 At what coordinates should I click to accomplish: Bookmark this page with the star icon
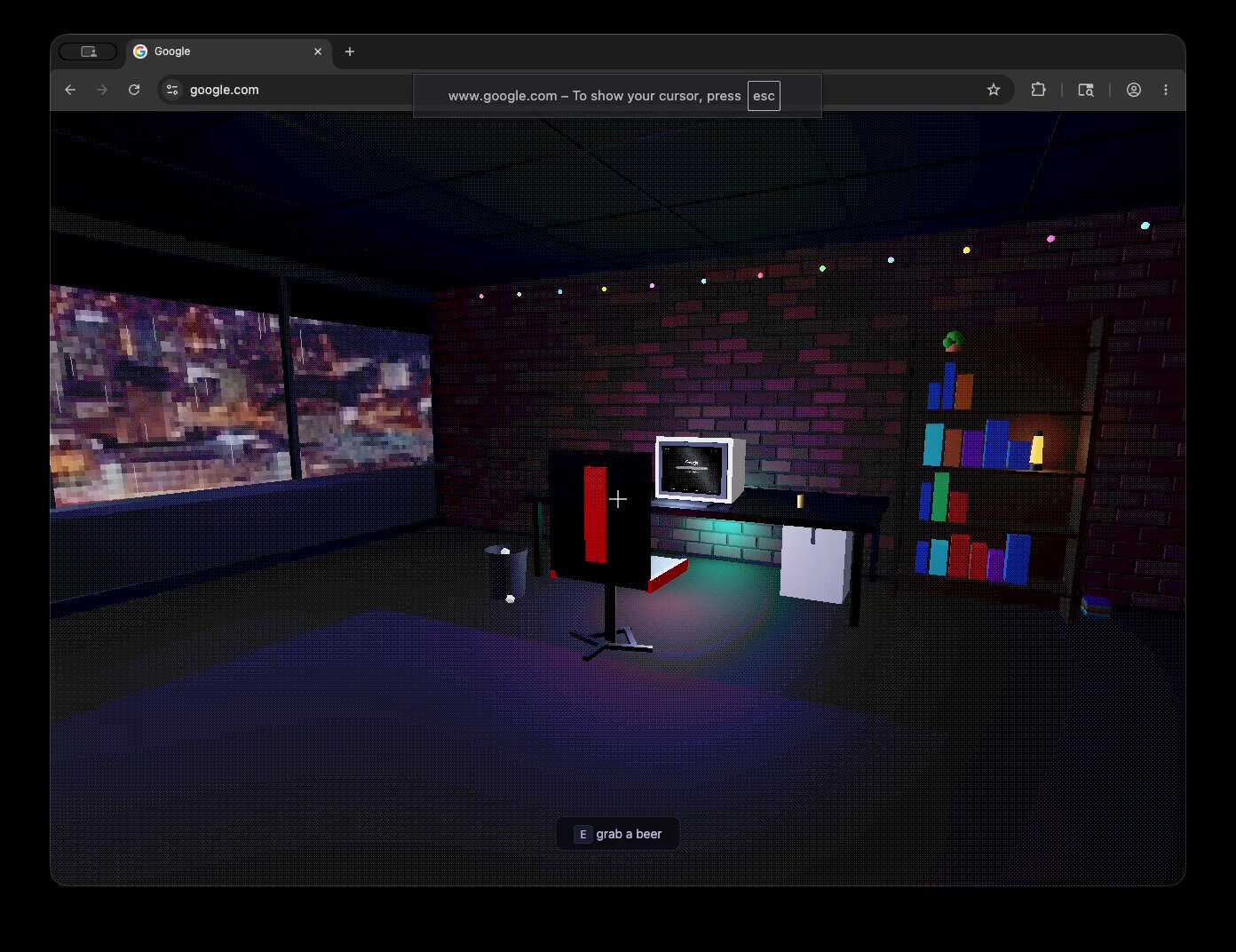[994, 90]
